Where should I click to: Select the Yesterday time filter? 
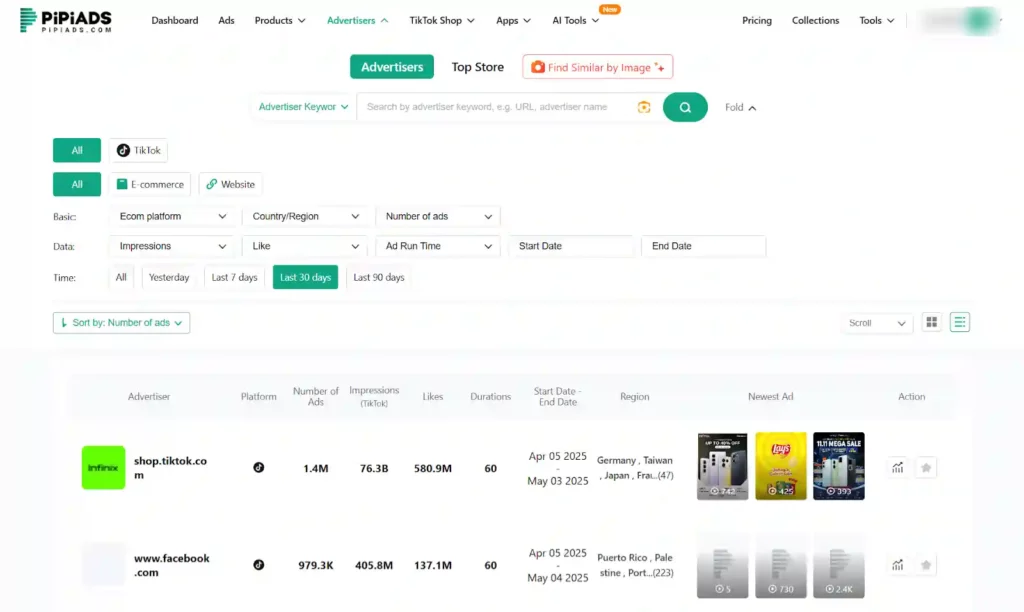click(x=169, y=277)
